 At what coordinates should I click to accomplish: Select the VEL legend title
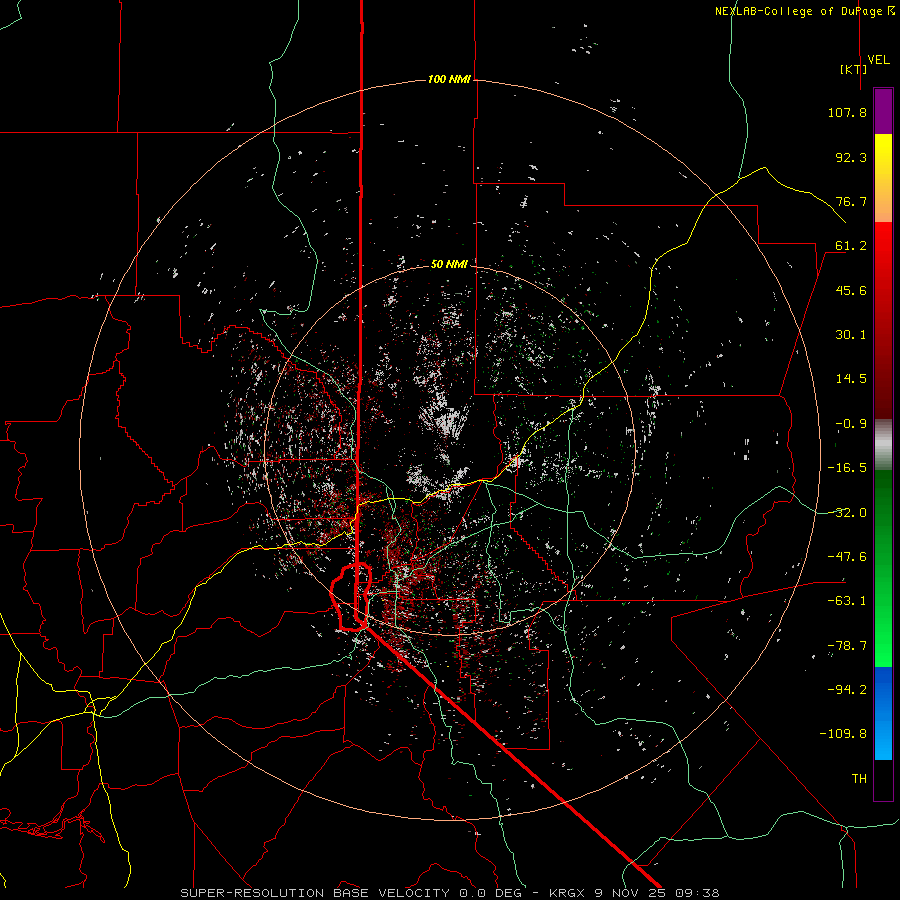click(x=879, y=60)
